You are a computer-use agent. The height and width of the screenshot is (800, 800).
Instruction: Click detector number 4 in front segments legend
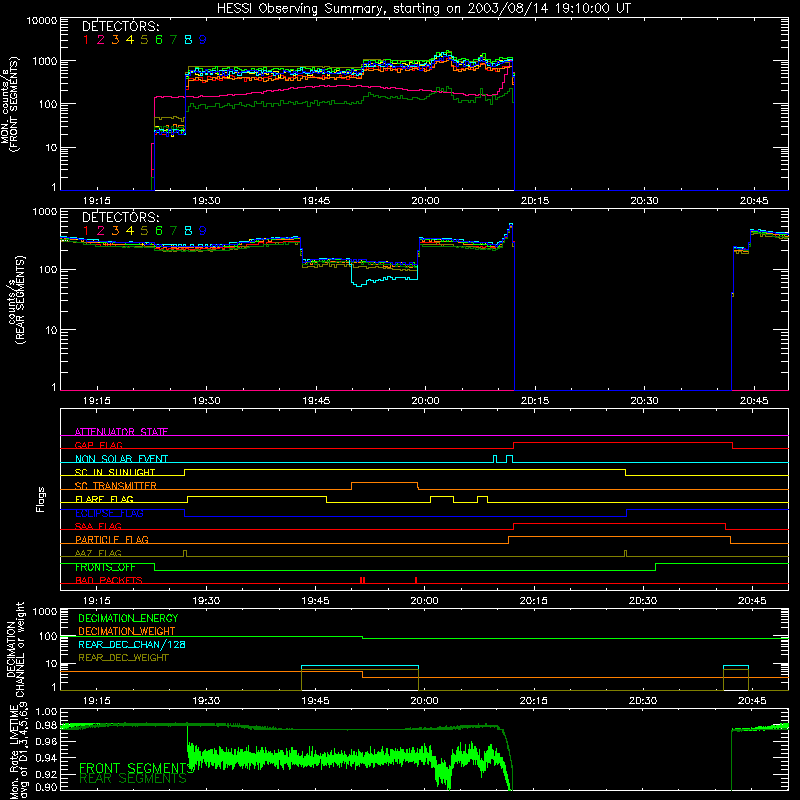(x=130, y=40)
